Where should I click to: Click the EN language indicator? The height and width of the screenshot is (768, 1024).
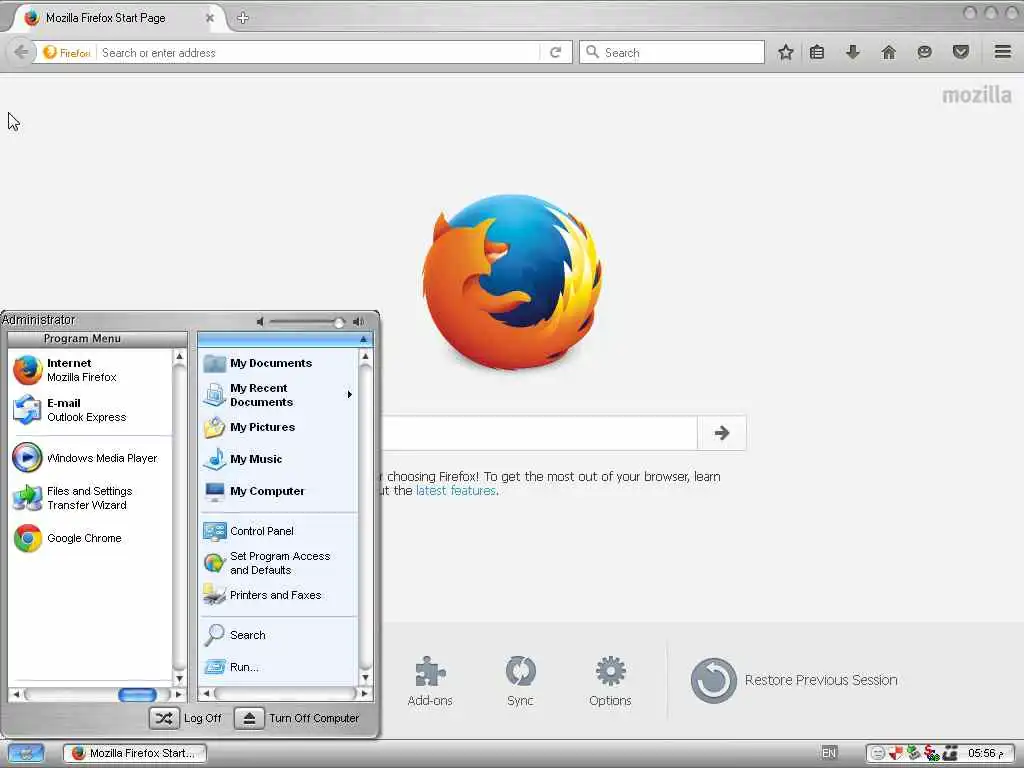[x=829, y=753]
